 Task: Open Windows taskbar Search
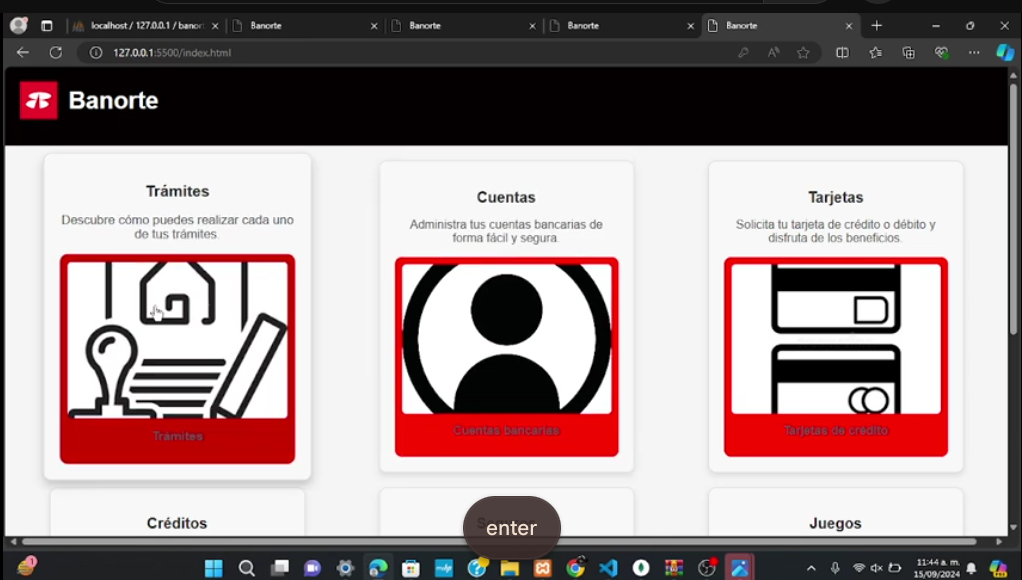tap(246, 568)
